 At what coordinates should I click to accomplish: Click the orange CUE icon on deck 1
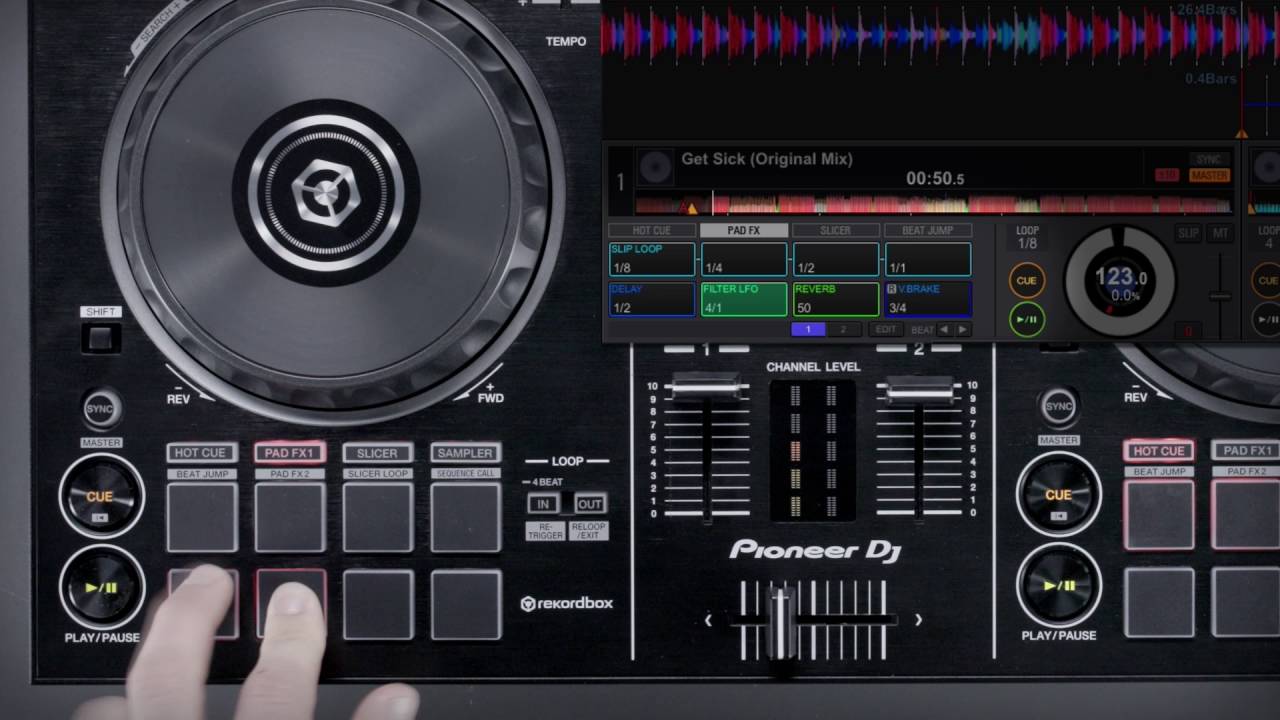(1027, 279)
